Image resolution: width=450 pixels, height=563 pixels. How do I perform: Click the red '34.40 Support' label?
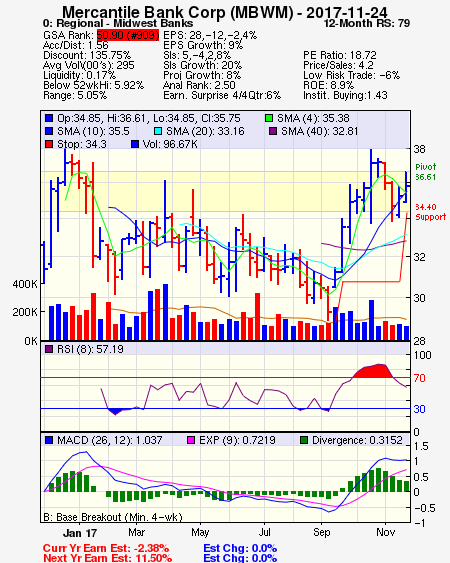pos(431,212)
